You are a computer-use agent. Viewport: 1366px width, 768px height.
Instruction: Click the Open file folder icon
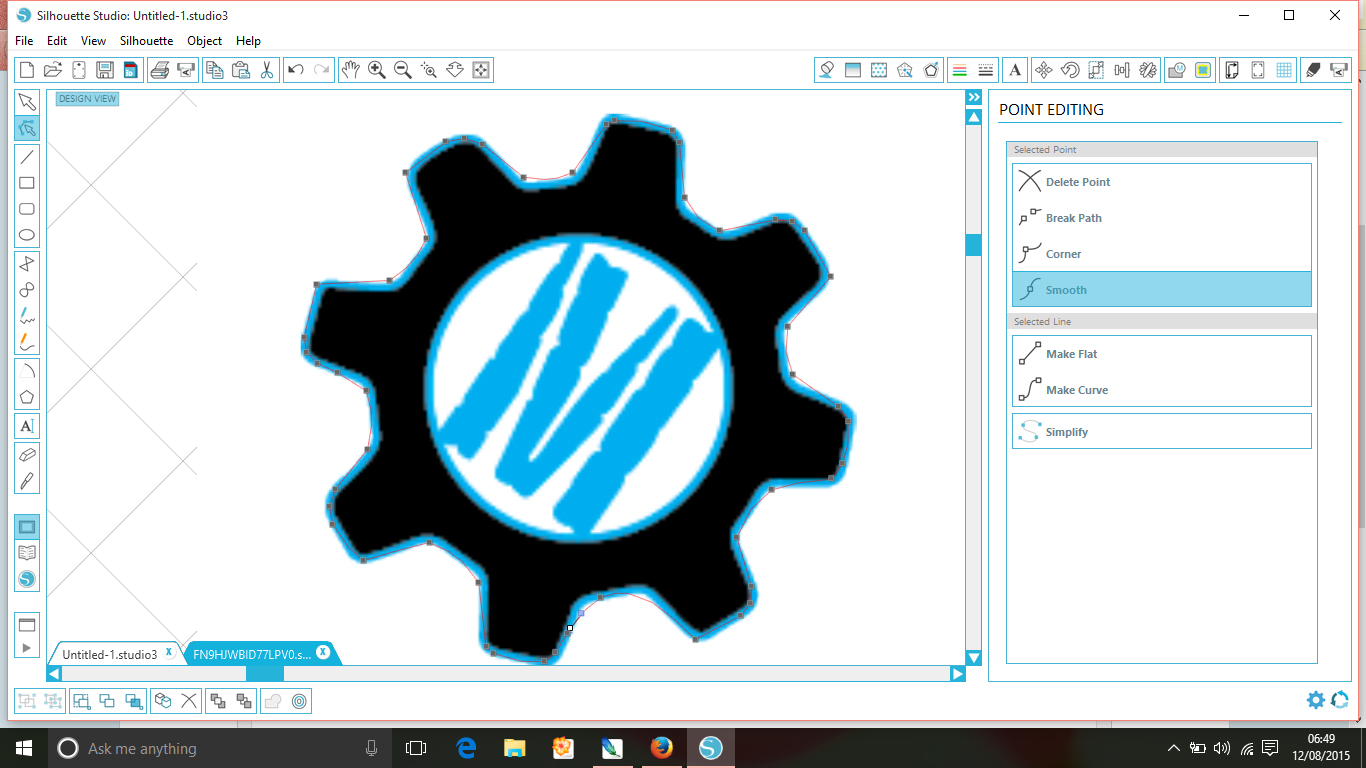(x=53, y=69)
